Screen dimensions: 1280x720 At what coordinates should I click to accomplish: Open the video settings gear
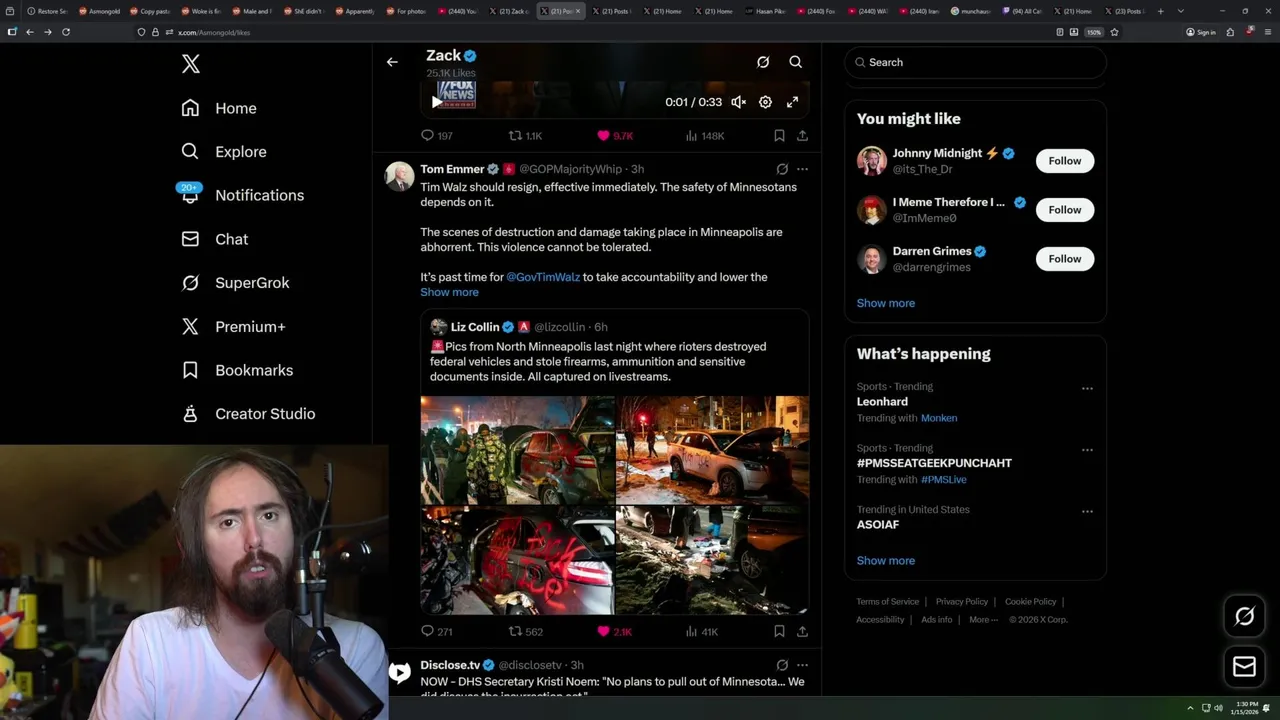tap(765, 102)
